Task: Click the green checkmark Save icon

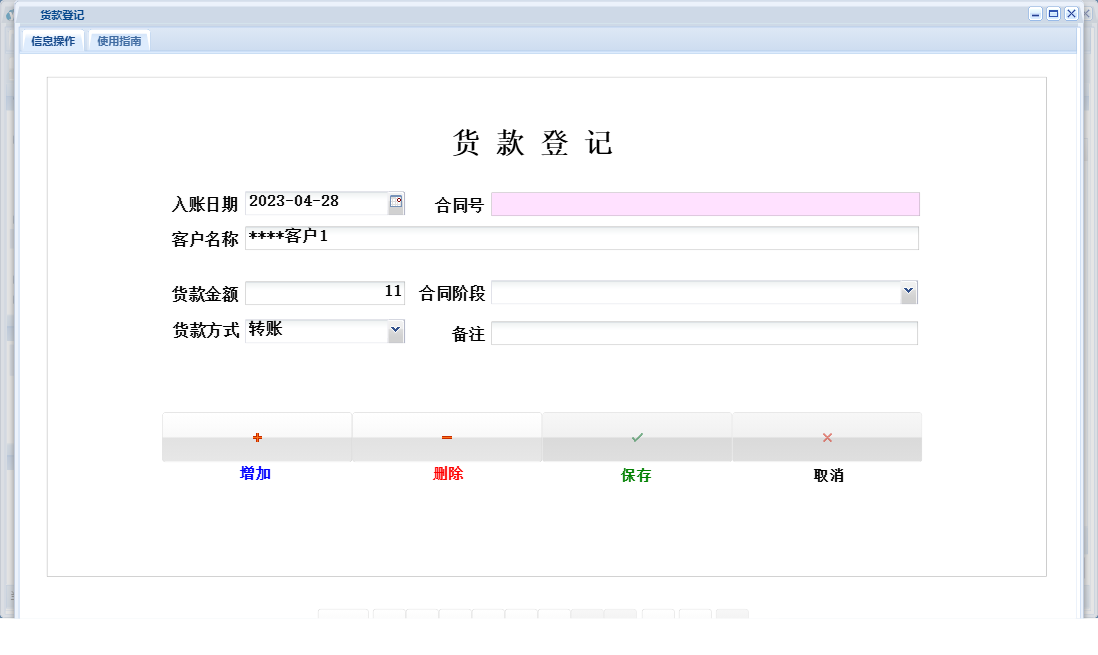Action: 636,436
